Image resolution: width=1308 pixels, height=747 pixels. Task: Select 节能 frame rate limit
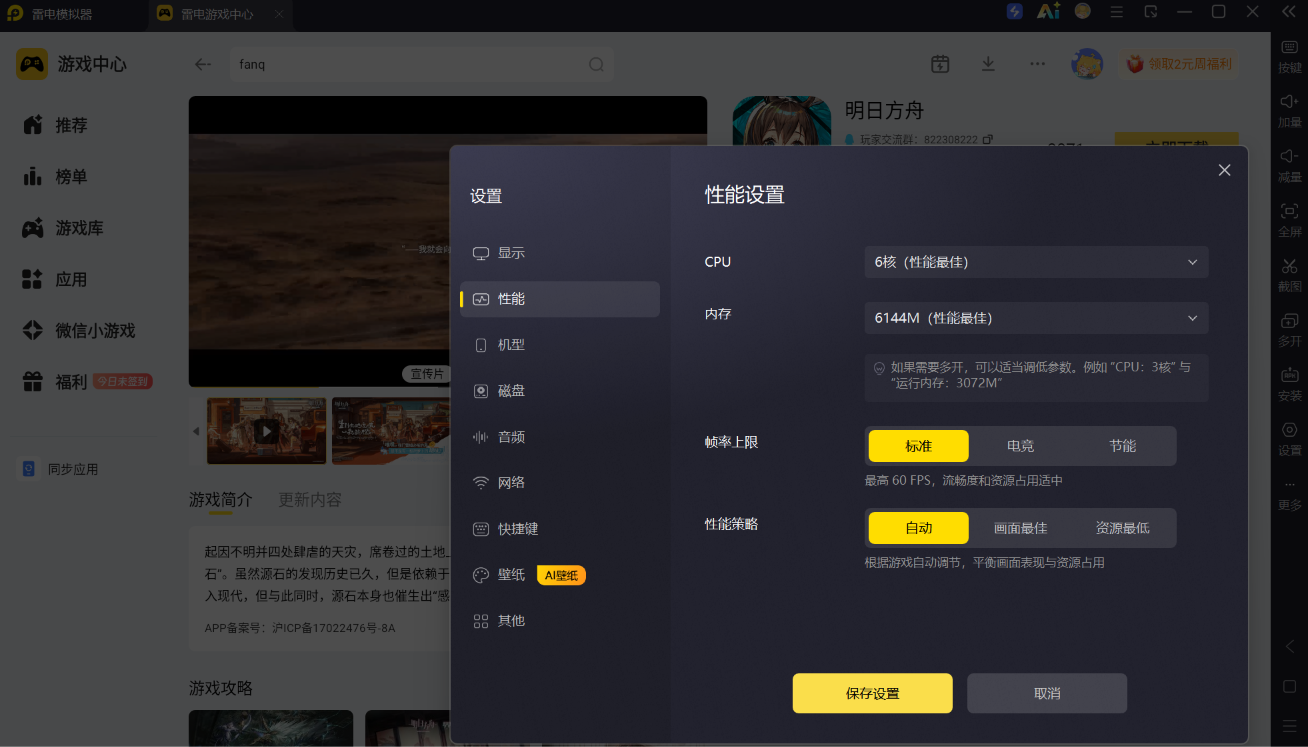tap(1123, 446)
